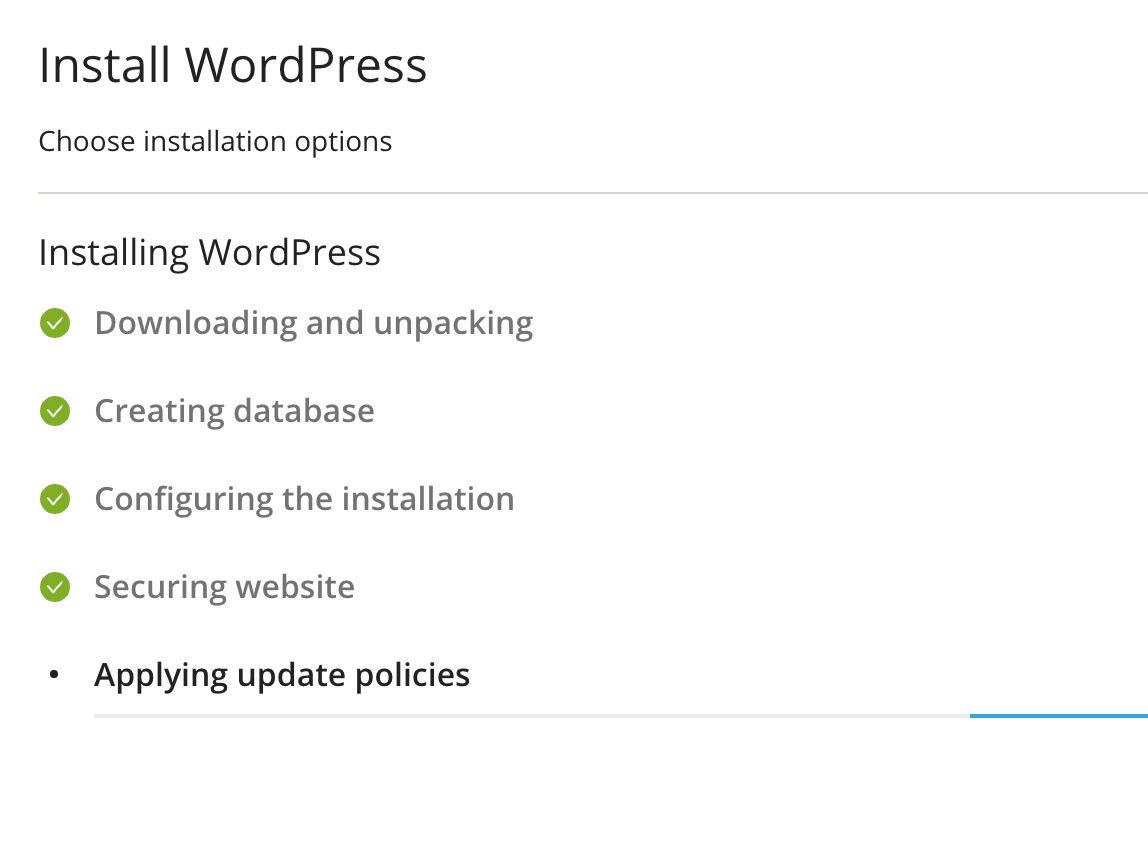Click the word 'unpacking' in the first step

pos(453,324)
